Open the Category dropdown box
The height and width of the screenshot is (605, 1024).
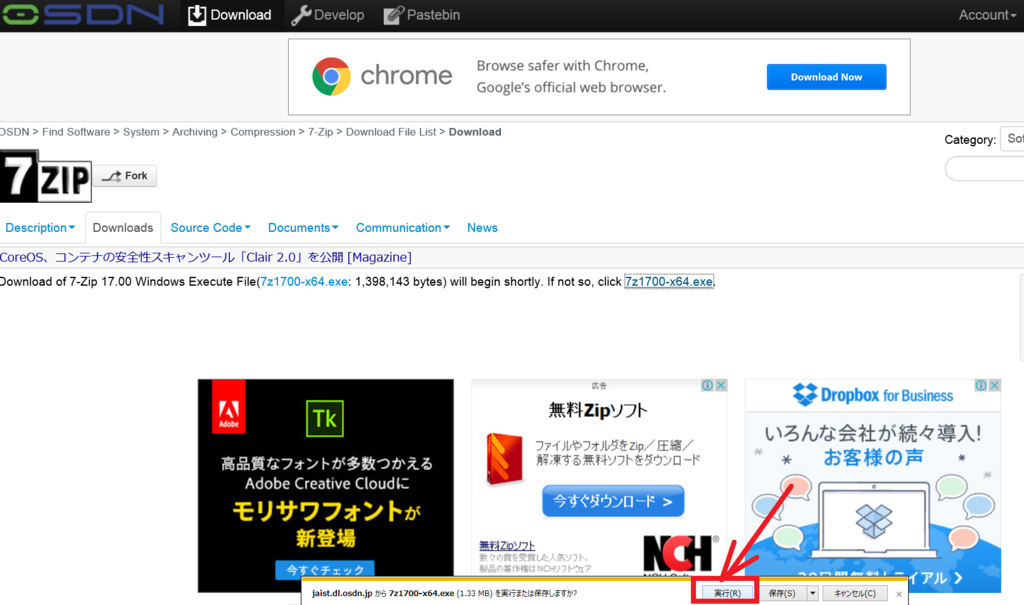(1012, 139)
